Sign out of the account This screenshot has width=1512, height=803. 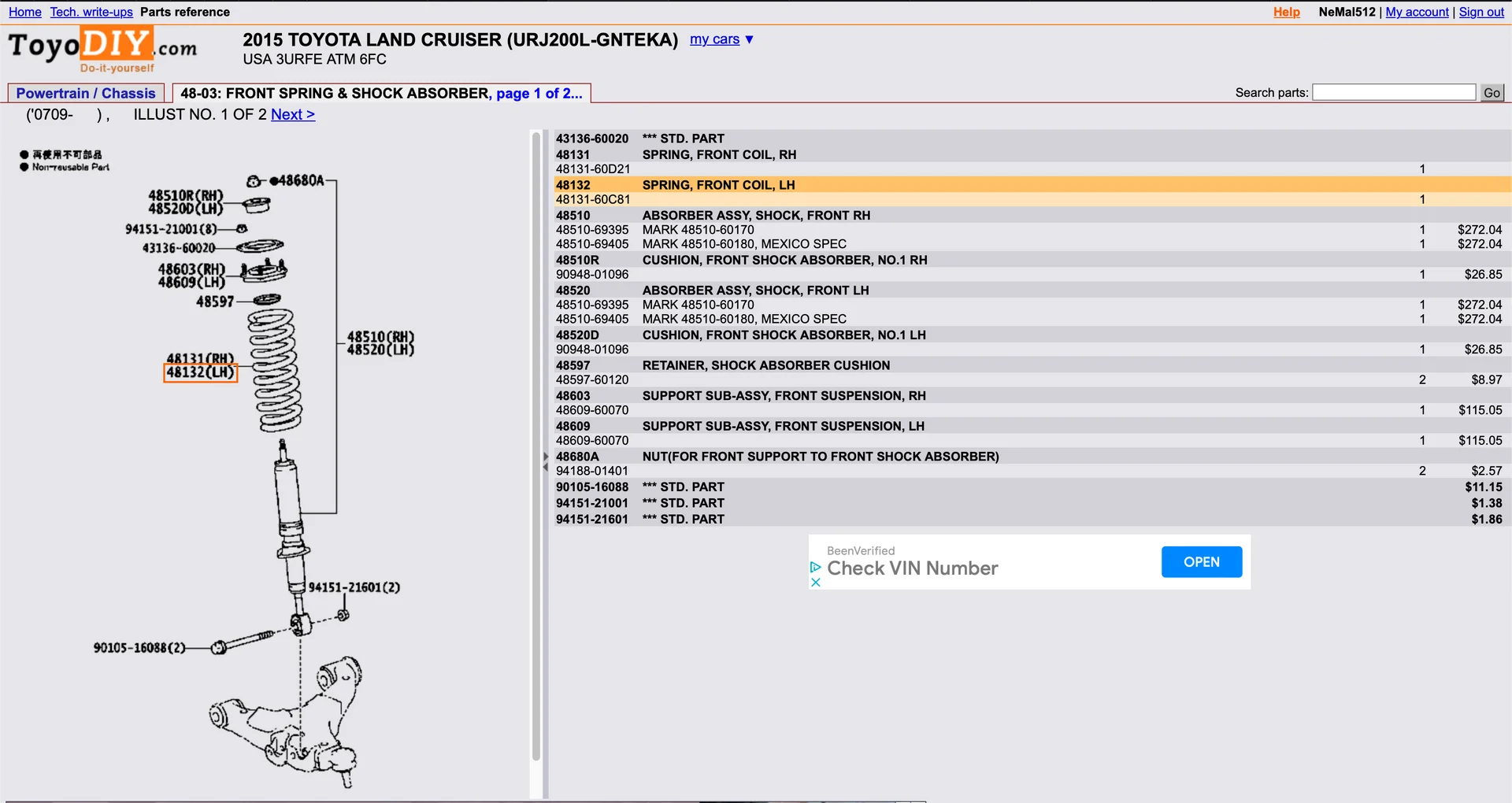point(1481,12)
